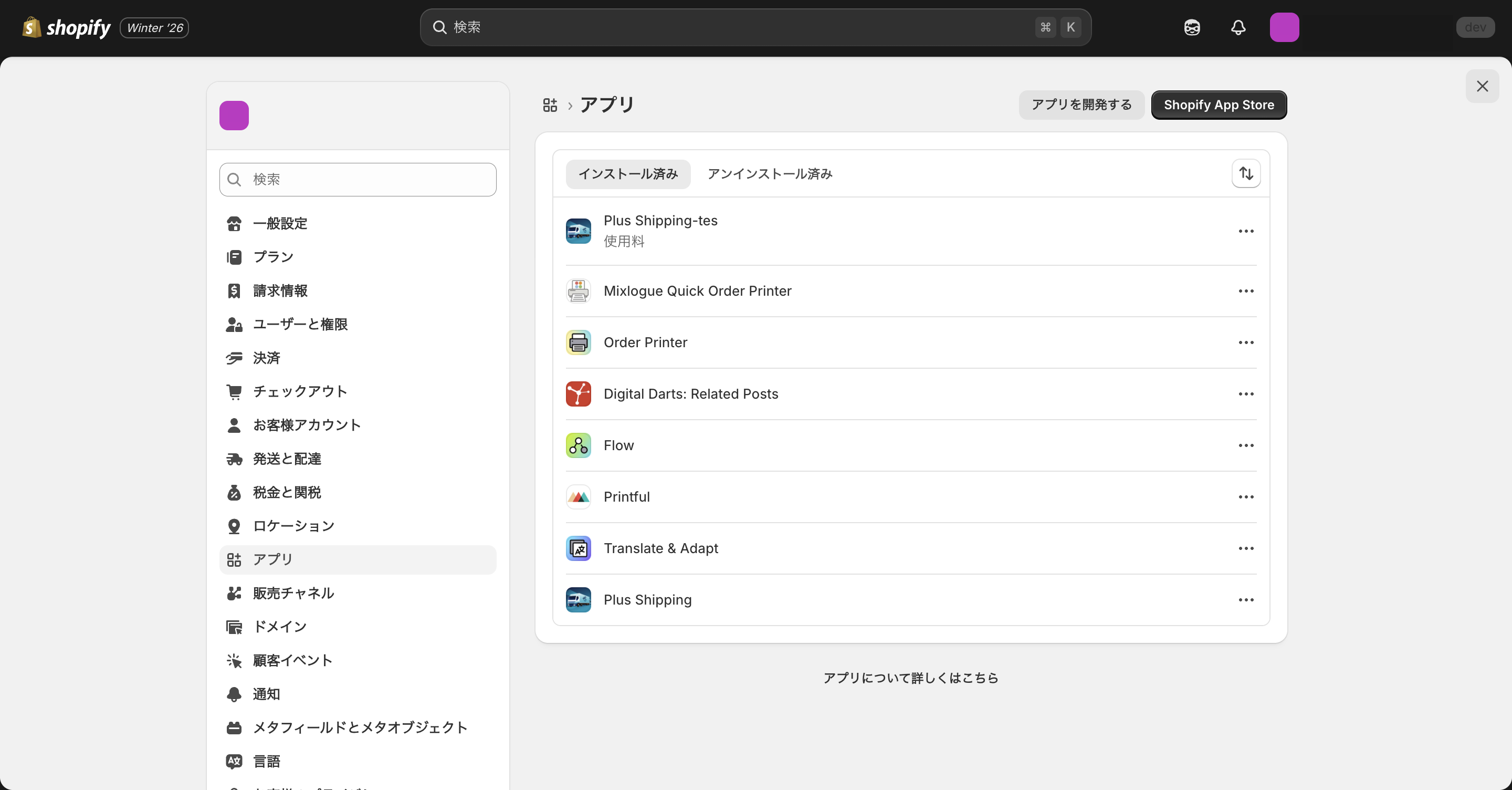
Task: Open the more actions menu for Flow
Action: [1245, 445]
